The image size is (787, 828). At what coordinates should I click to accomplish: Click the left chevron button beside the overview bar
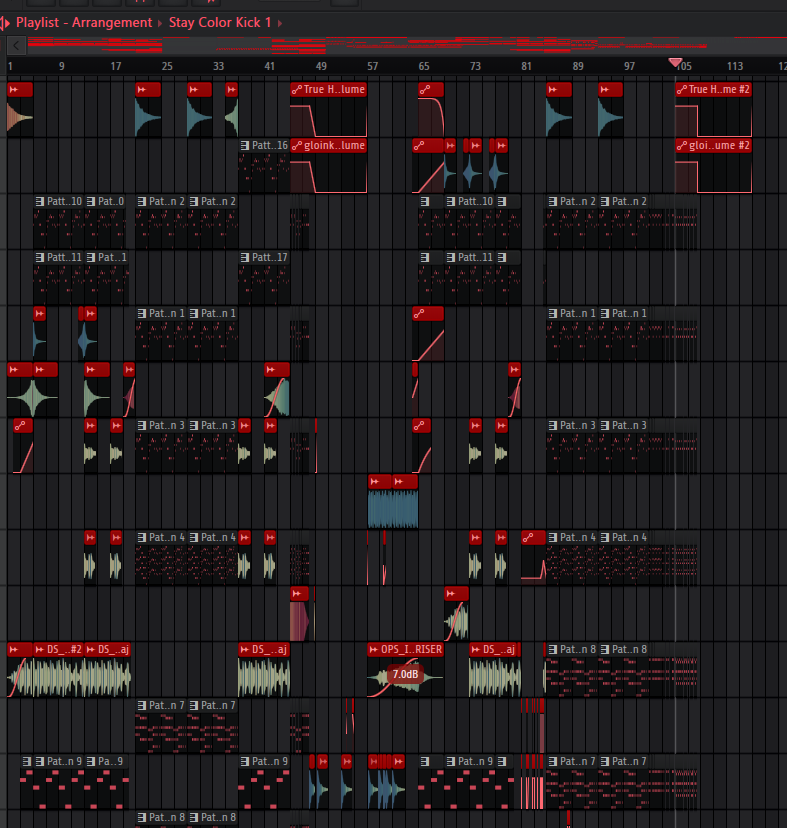(16, 45)
